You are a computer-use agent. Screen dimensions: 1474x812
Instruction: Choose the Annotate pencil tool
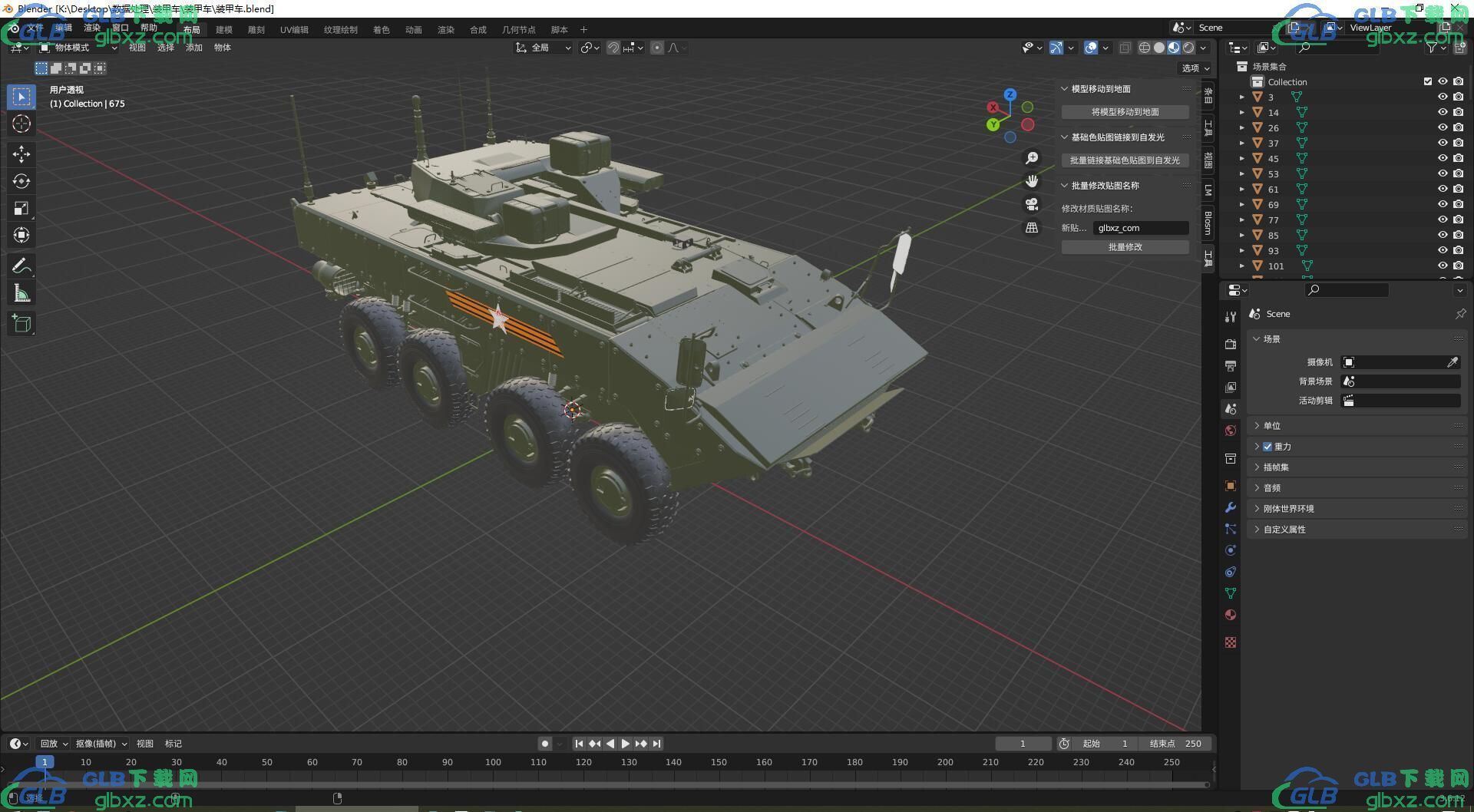pyautogui.click(x=21, y=266)
